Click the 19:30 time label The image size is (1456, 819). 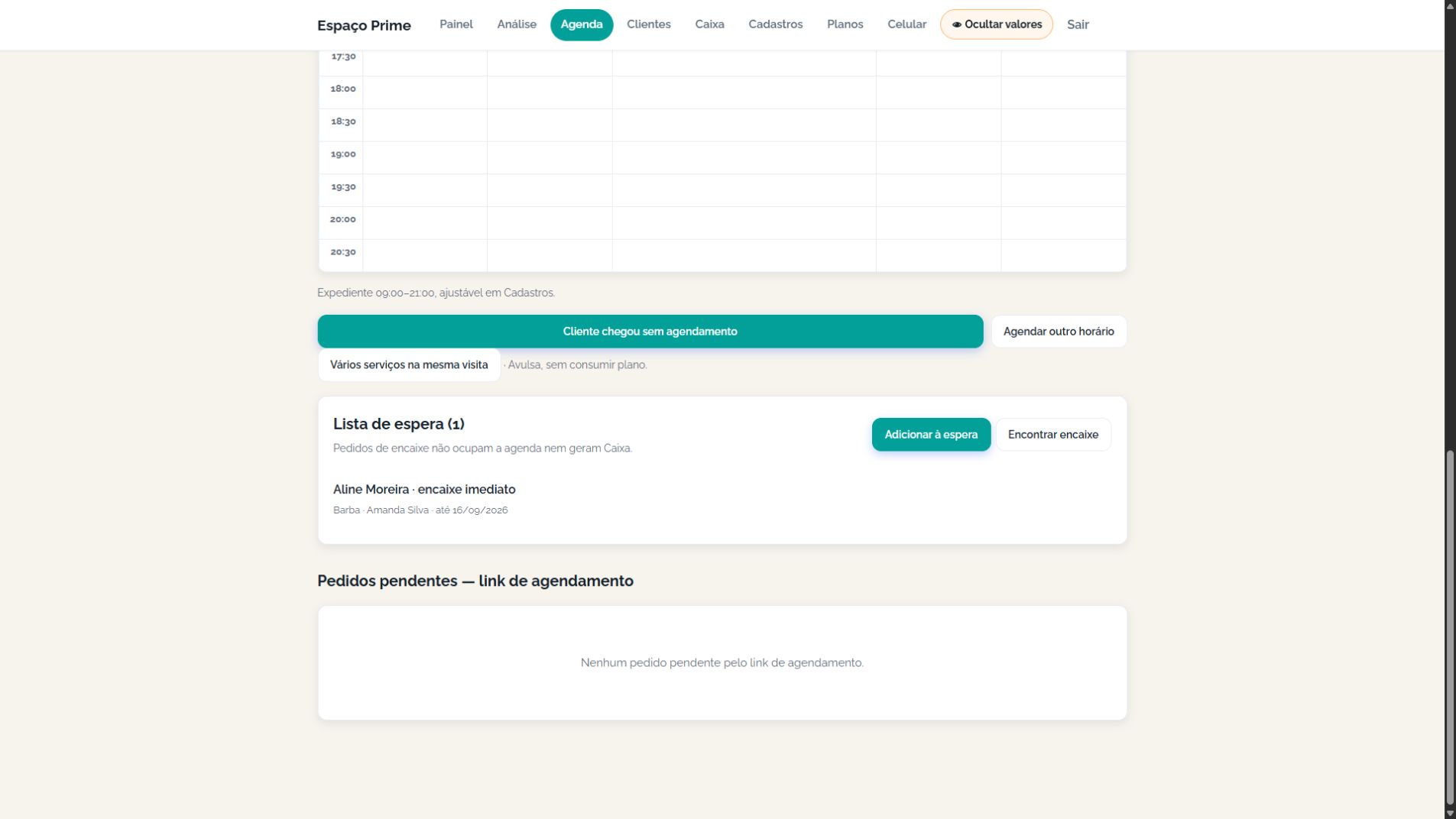pos(343,186)
